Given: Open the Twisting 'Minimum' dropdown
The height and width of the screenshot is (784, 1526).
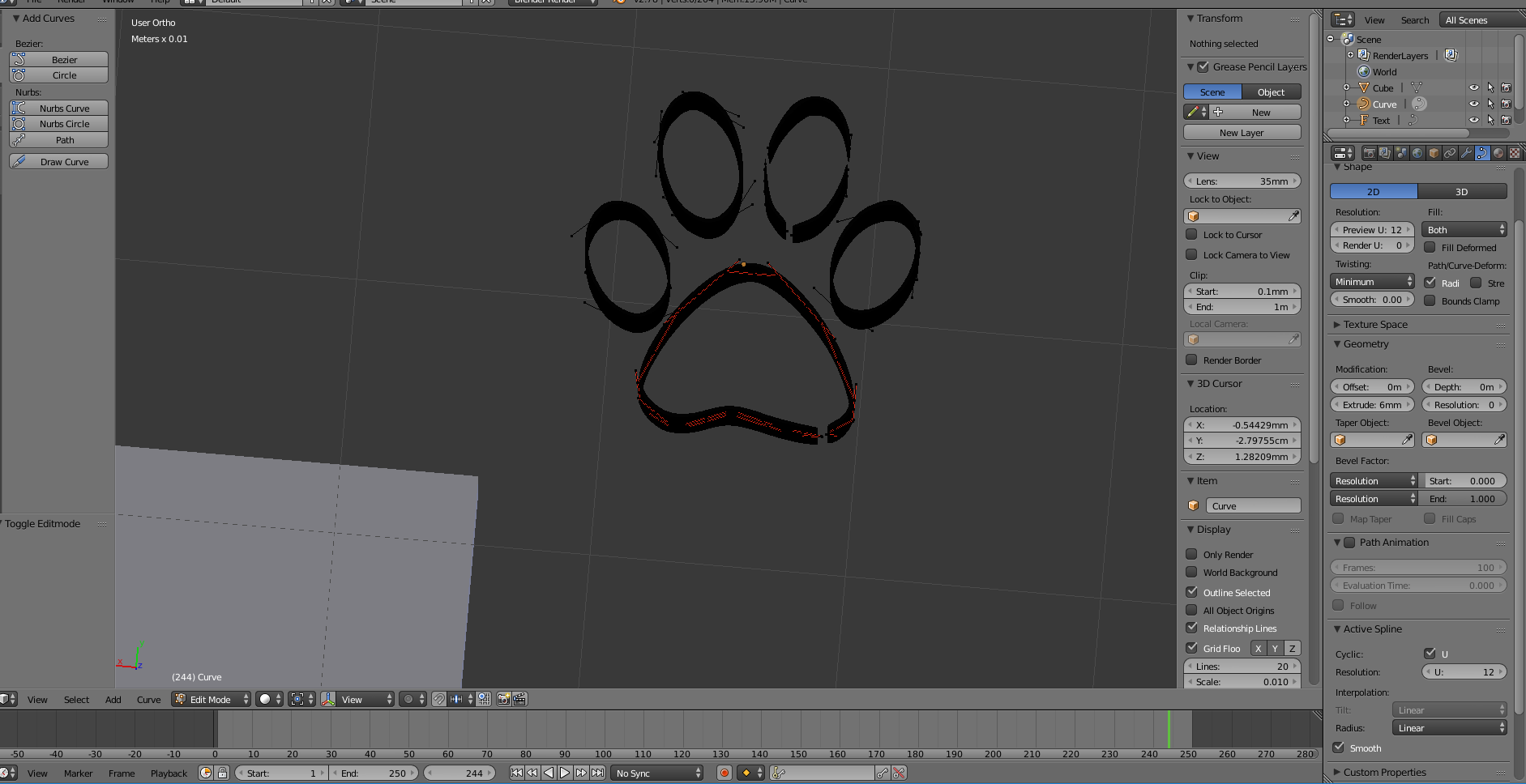Looking at the screenshot, I should point(1372,282).
